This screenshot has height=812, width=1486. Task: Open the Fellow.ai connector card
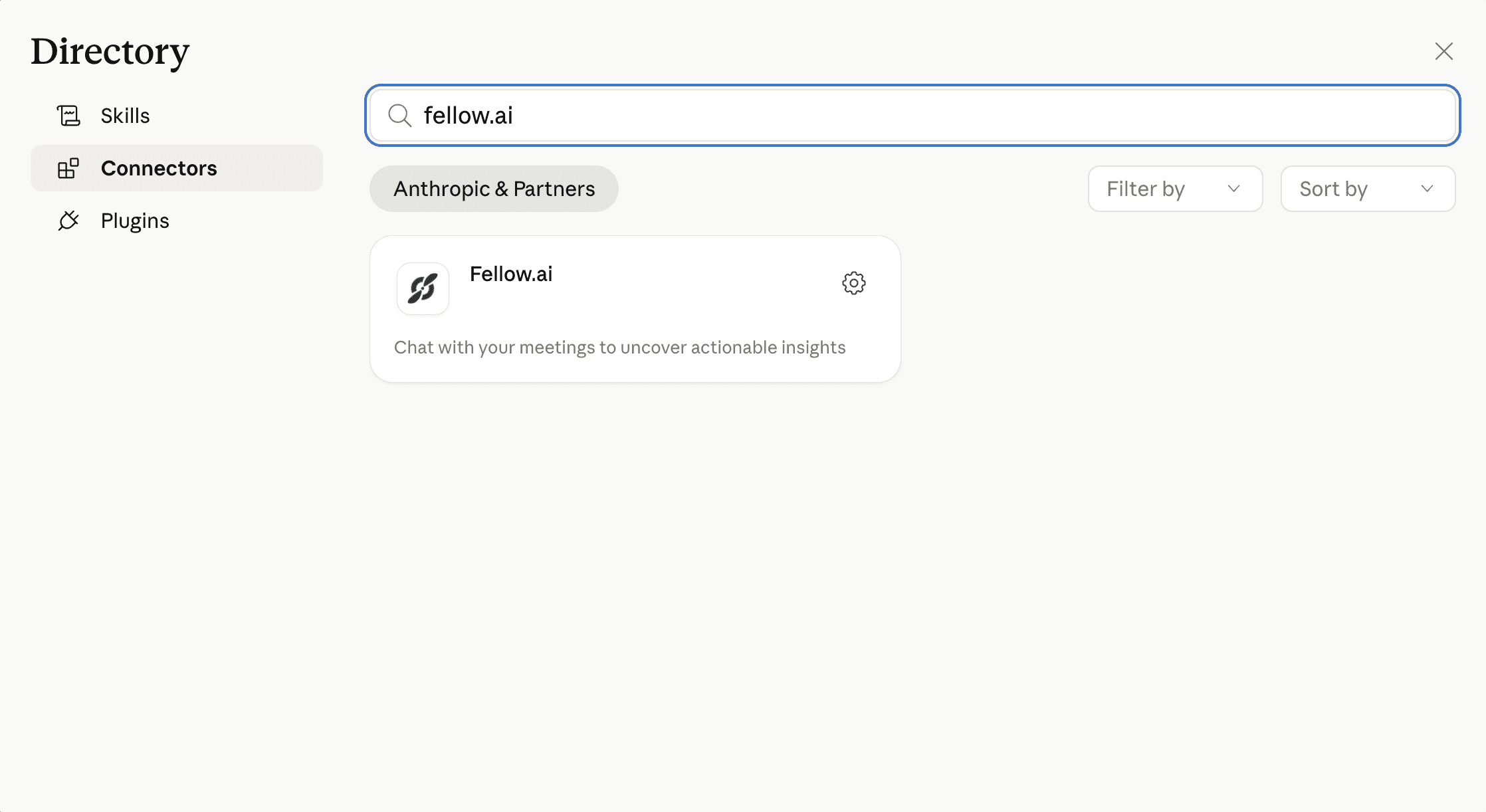(x=635, y=308)
